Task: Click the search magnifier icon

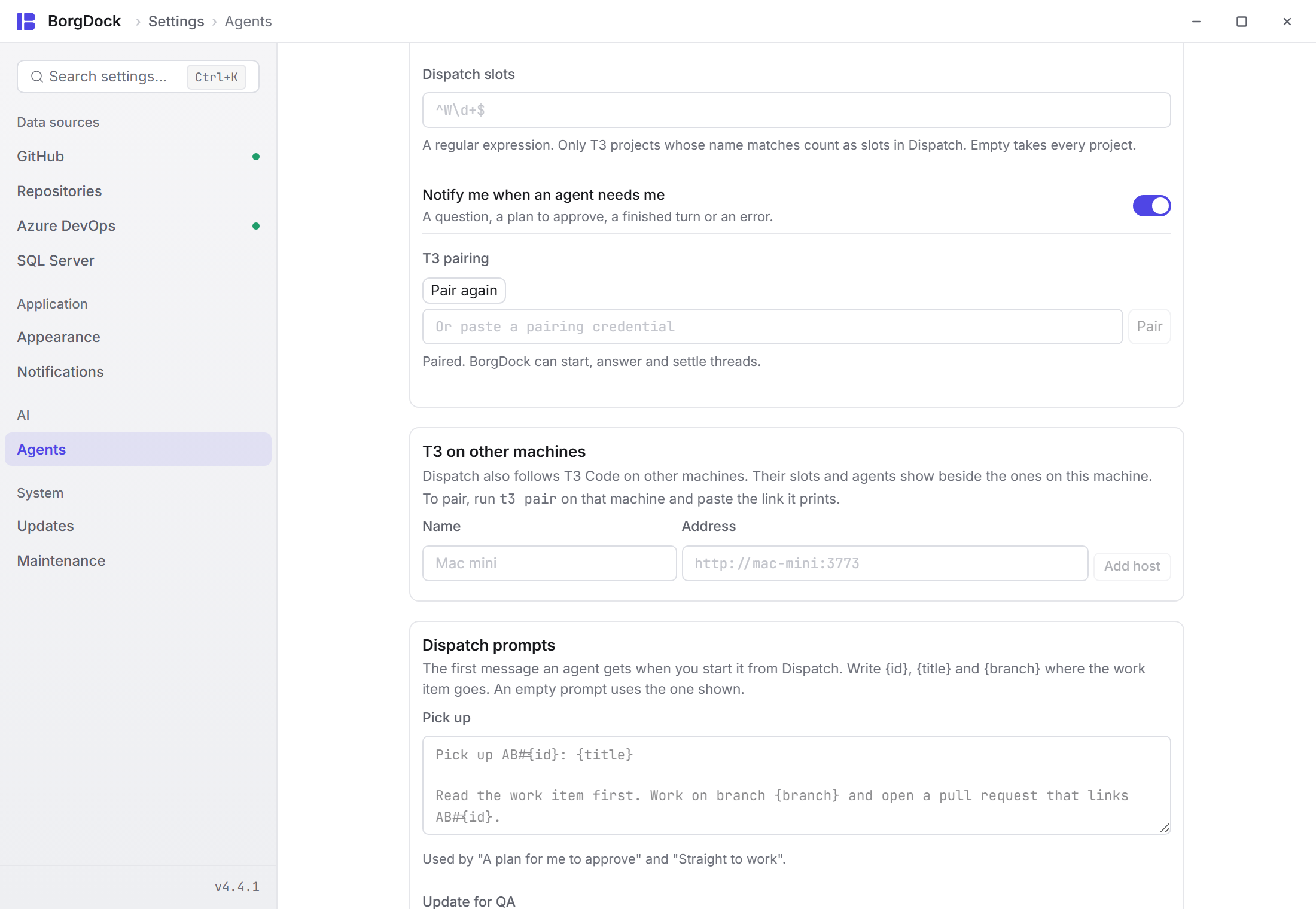Action: click(37, 77)
